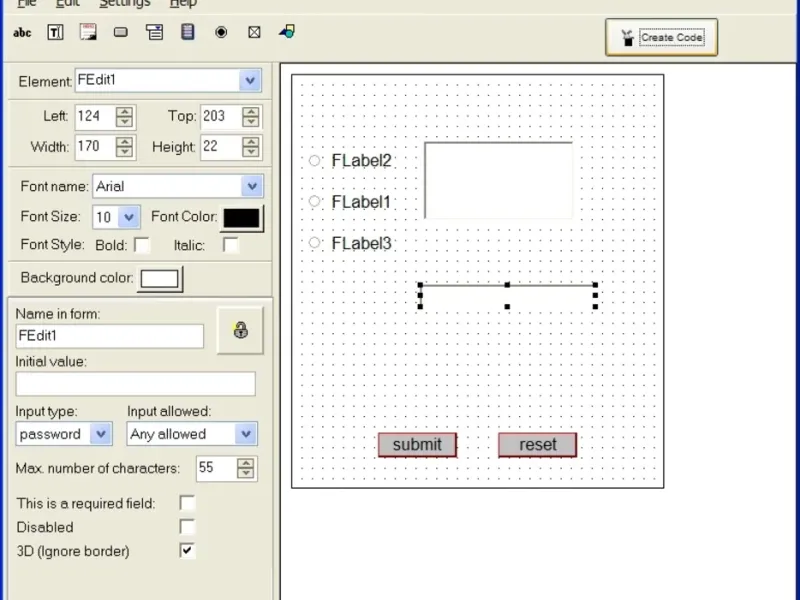Uncheck 3D (Ignore border) checkbox
Image resolution: width=800 pixels, height=600 pixels.
point(187,551)
